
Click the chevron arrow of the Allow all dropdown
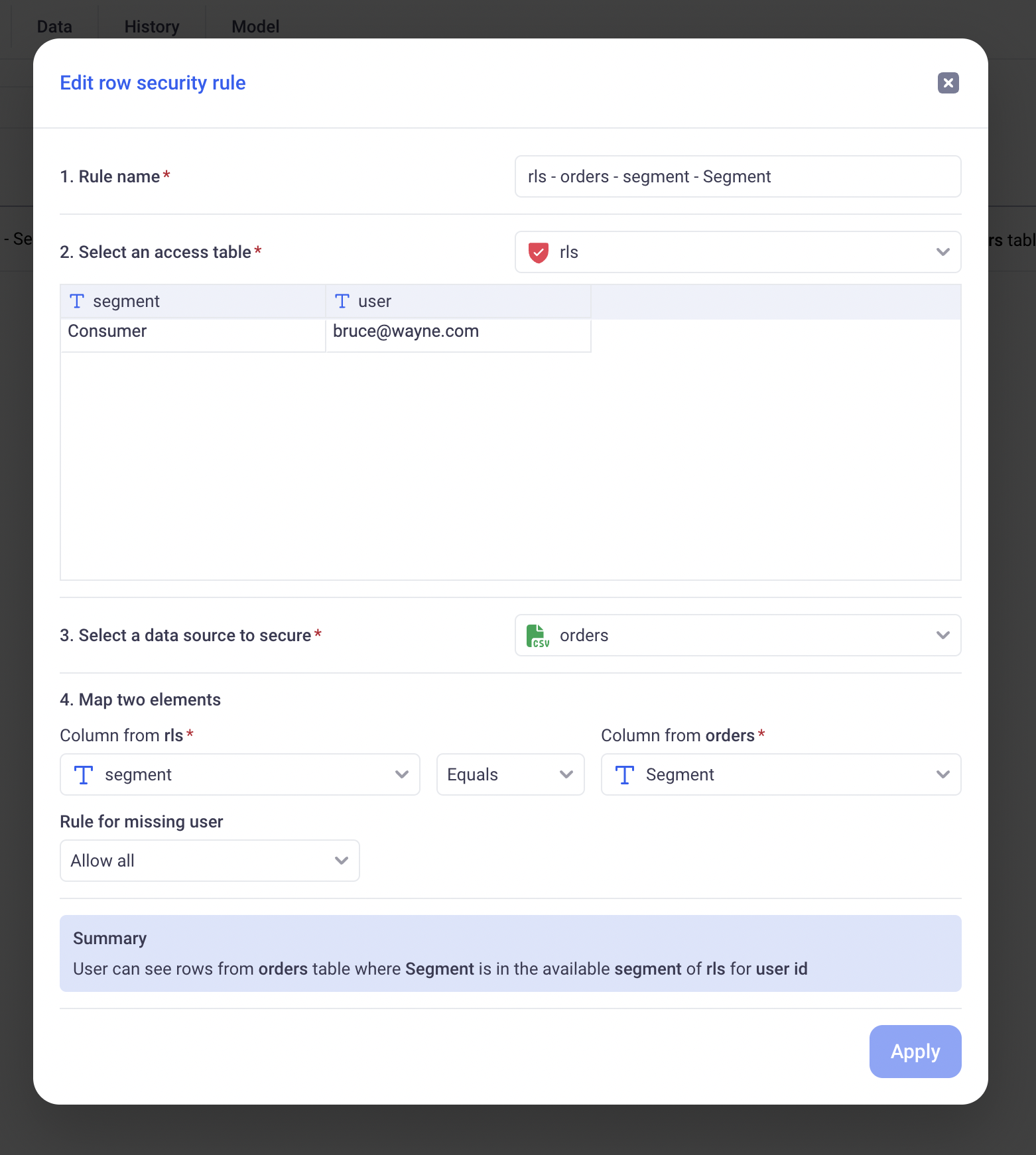341,861
